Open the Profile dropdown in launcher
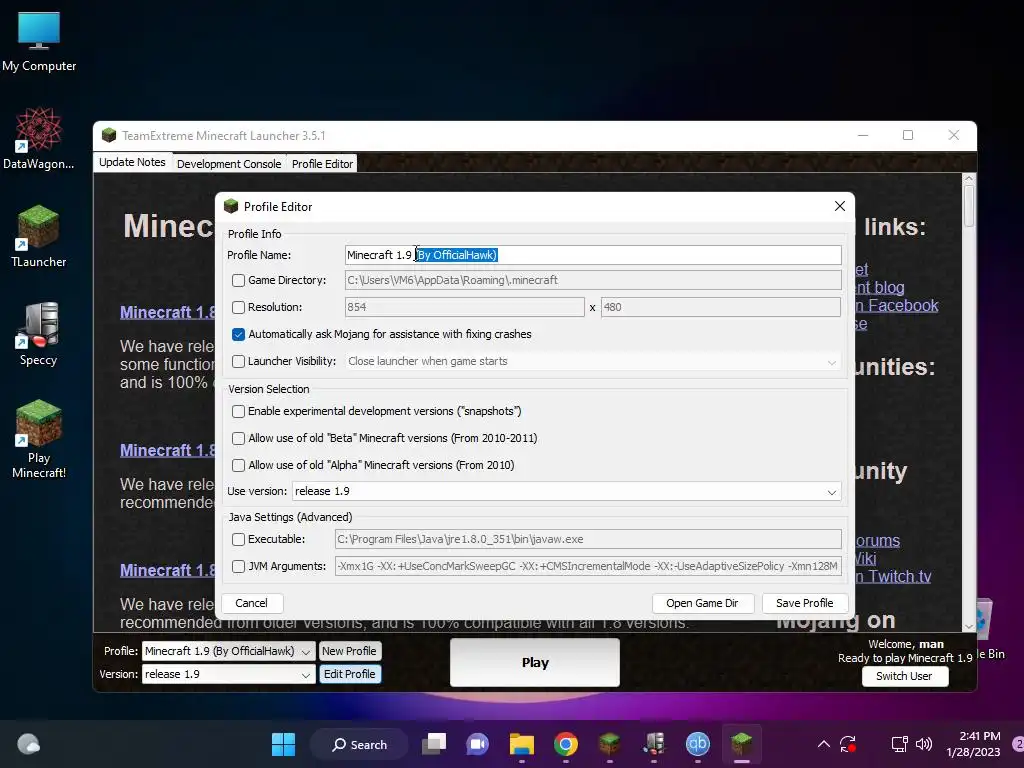Viewport: 1024px width, 768px height. click(x=229, y=651)
